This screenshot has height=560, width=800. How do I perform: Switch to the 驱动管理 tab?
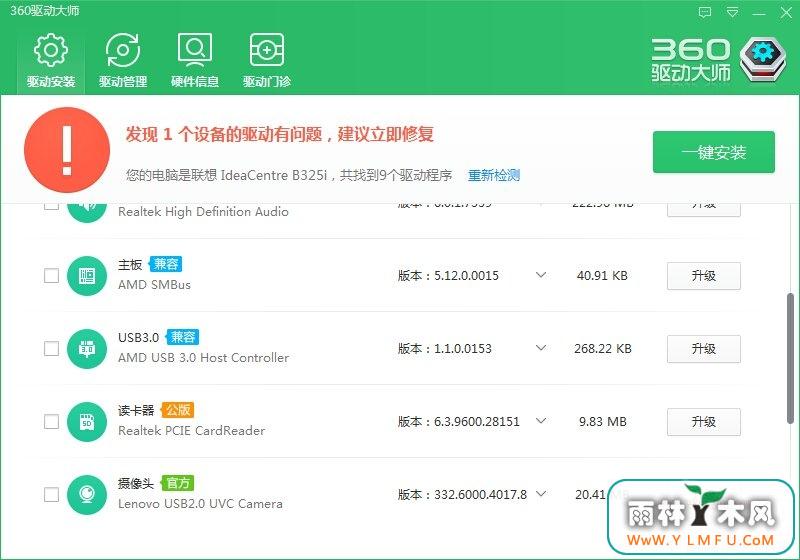pos(123,61)
